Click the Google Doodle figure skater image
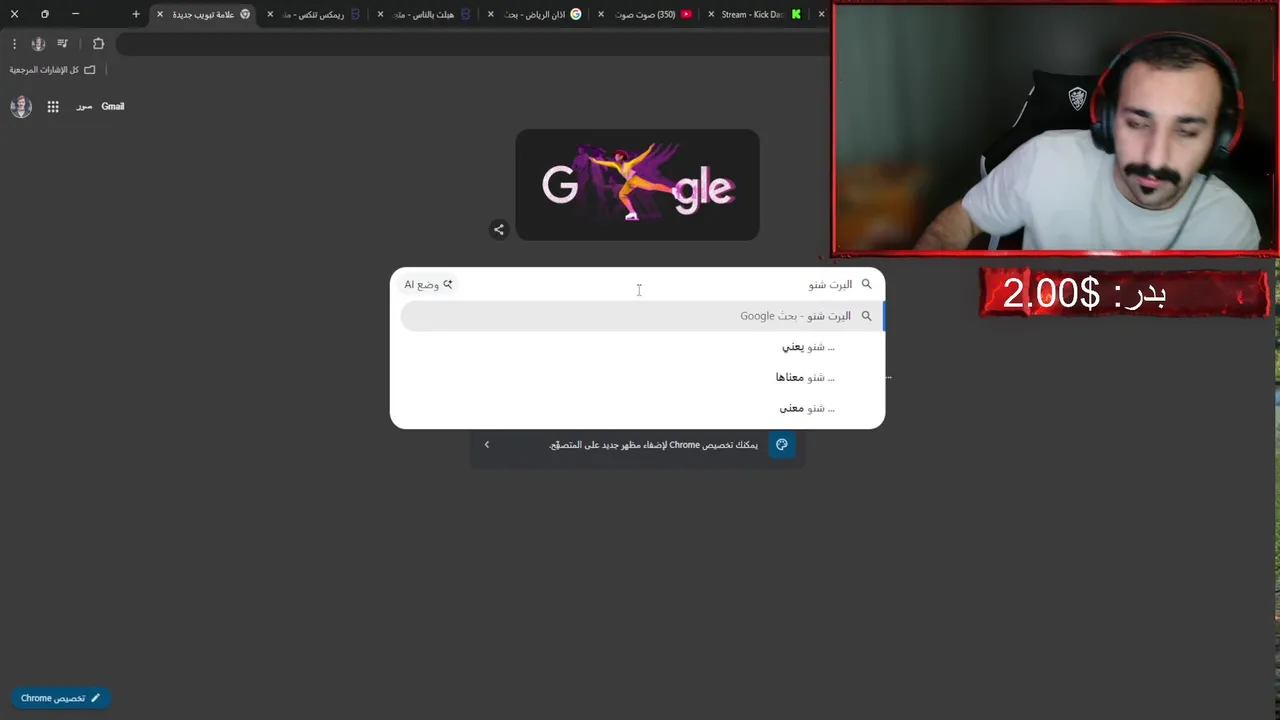 click(637, 184)
